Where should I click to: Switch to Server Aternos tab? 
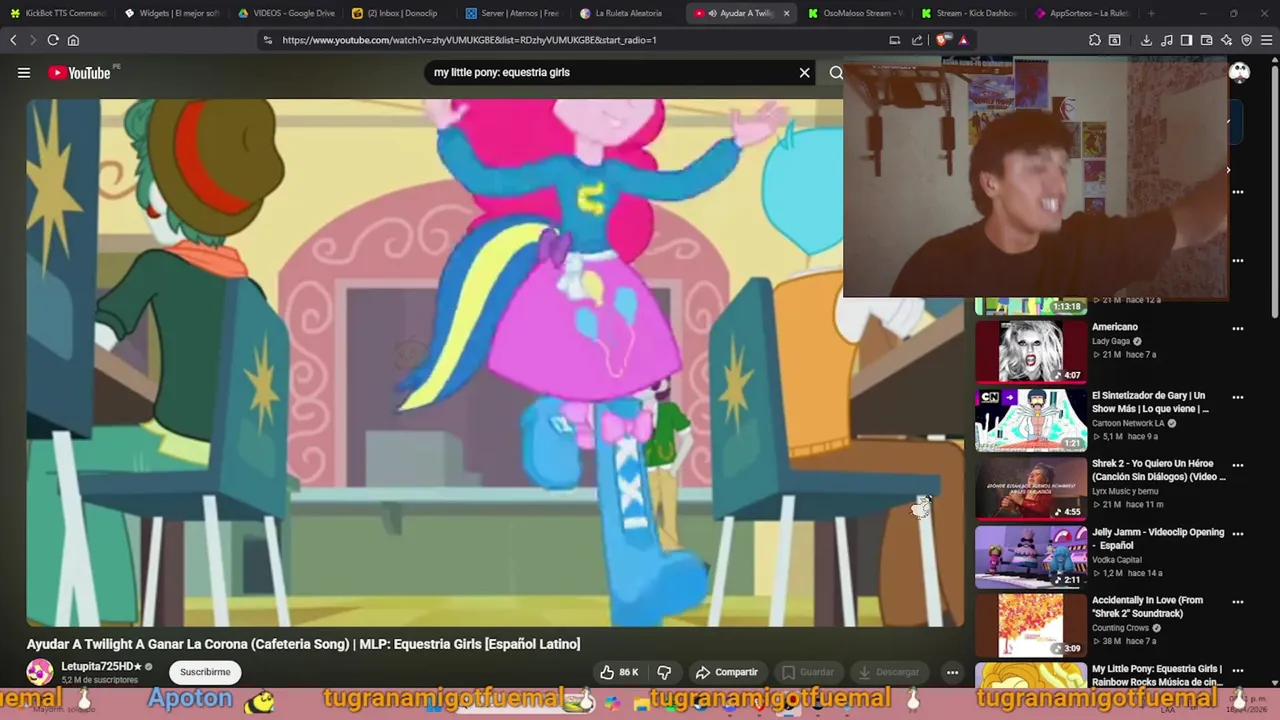click(513, 13)
